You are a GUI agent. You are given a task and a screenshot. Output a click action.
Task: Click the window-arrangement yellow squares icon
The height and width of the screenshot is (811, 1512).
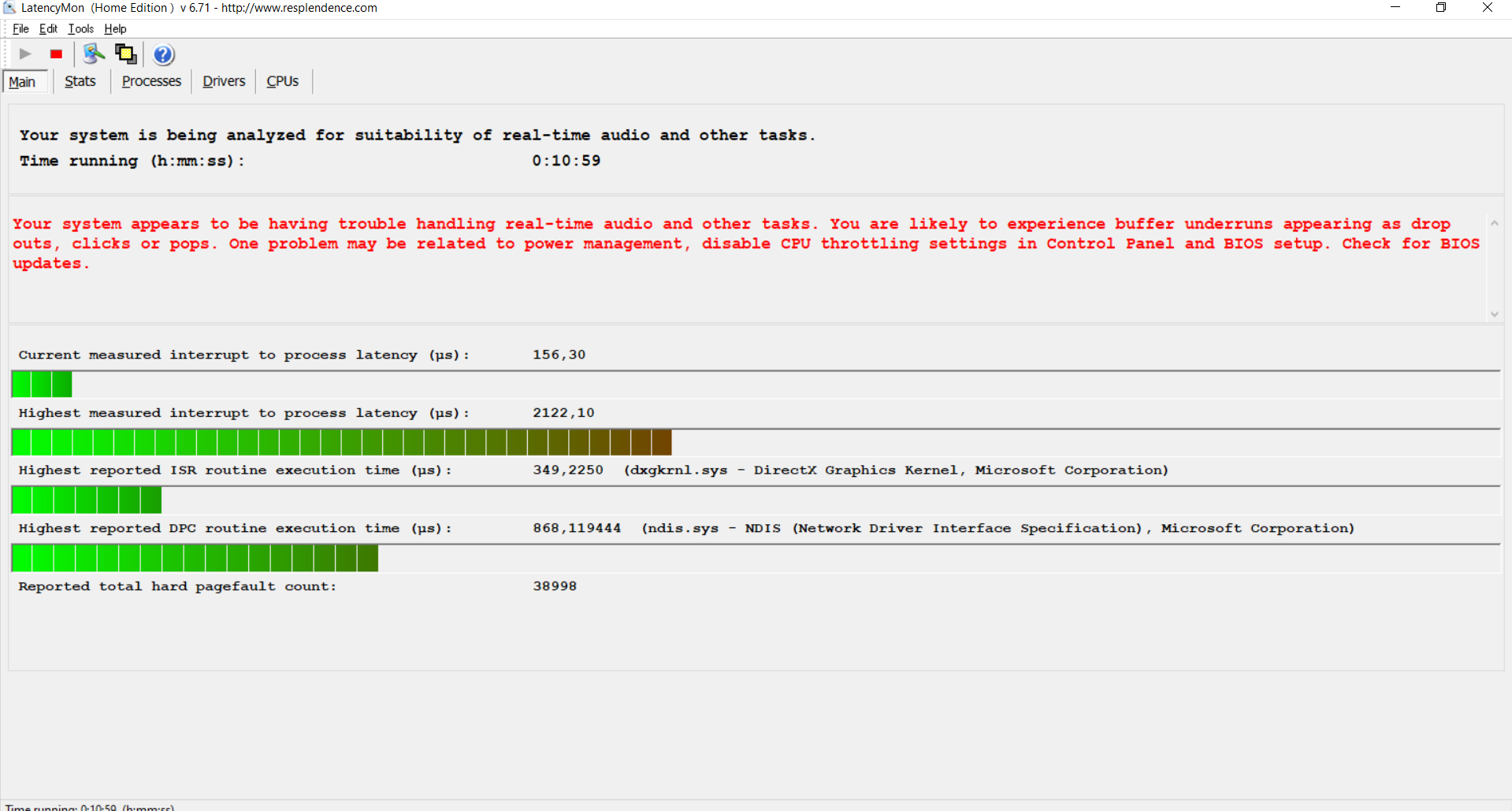tap(126, 54)
